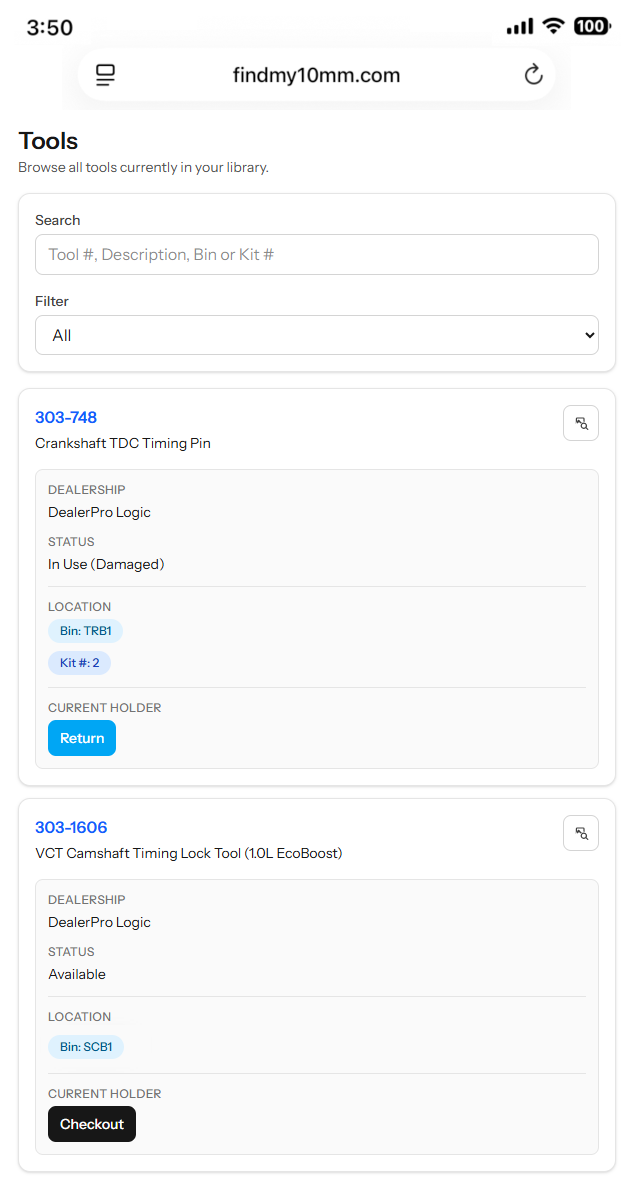The height and width of the screenshot is (1182, 633).
Task: Tap the battery indicator in status bar
Action: coord(593,26)
